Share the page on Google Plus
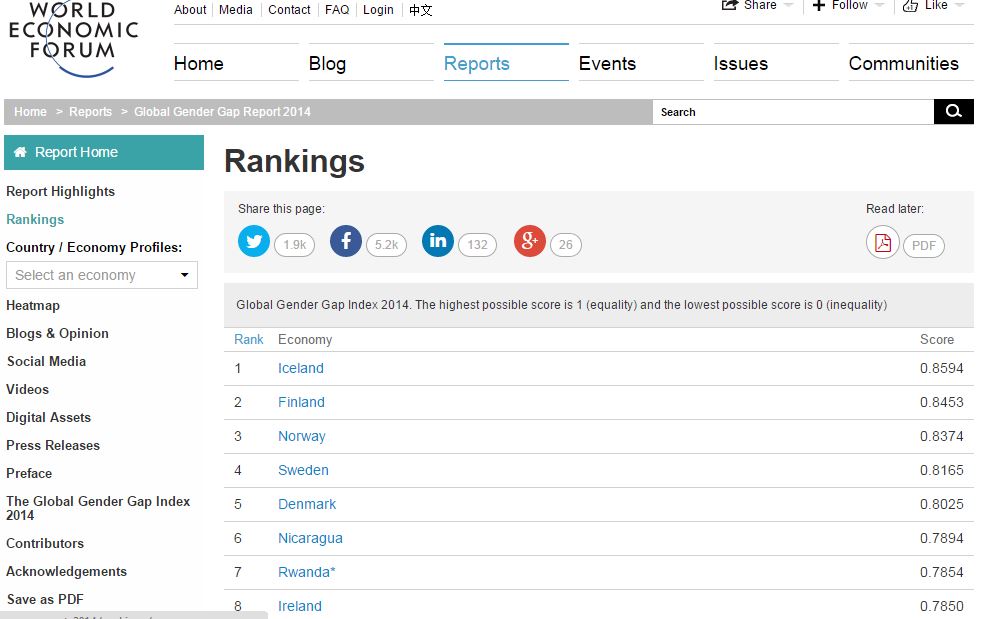The image size is (982, 619). tap(530, 241)
